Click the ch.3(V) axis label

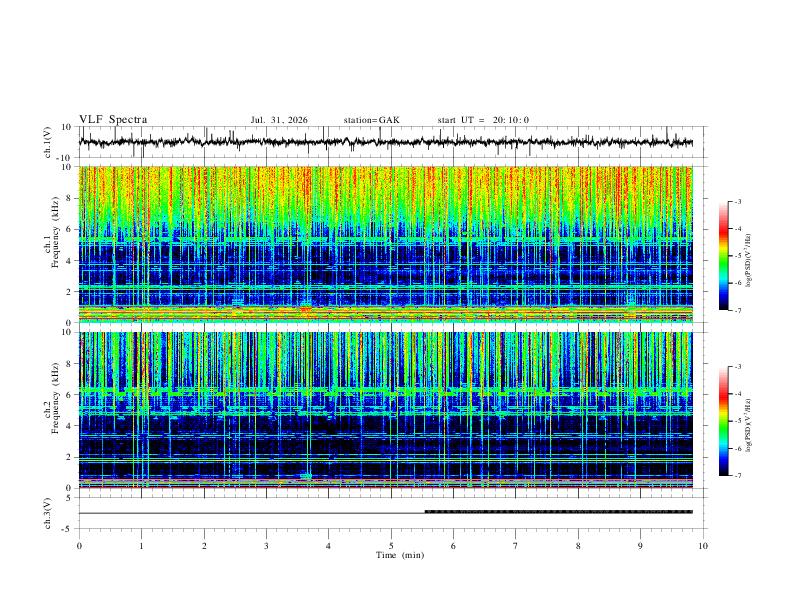click(x=48, y=513)
